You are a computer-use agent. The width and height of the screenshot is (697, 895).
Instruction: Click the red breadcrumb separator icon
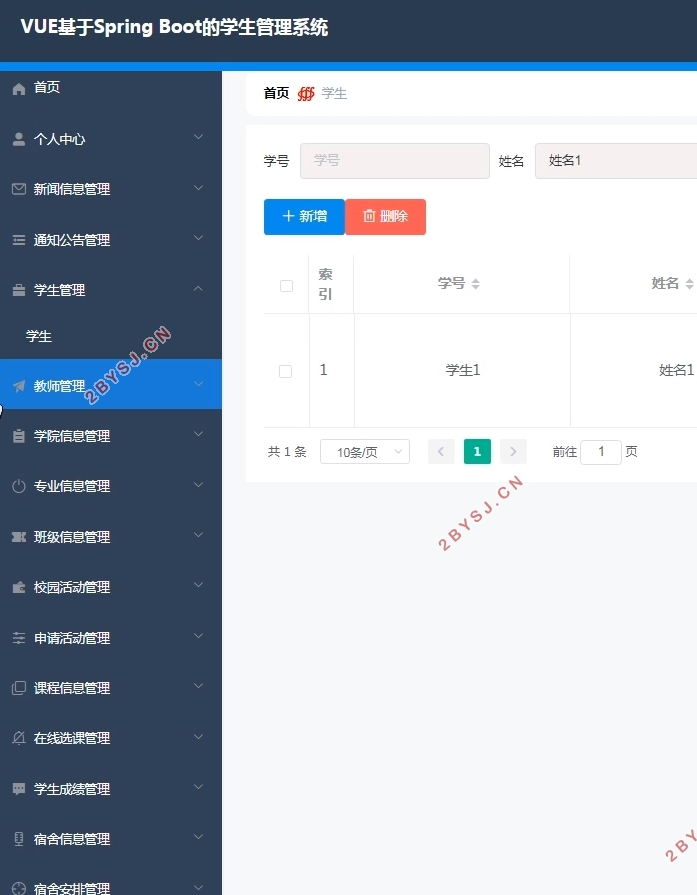pyautogui.click(x=306, y=94)
